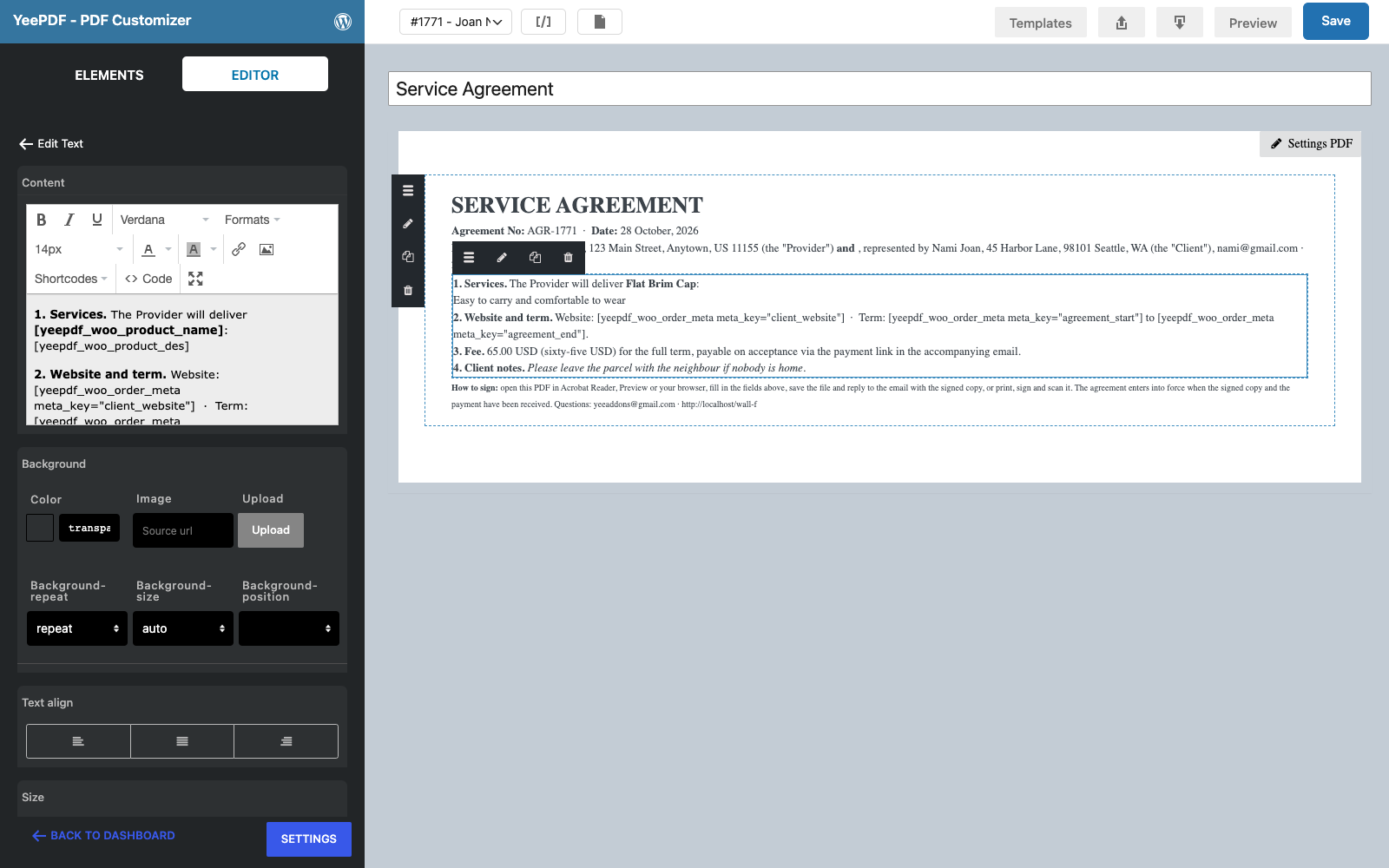Click the text color A button

[x=148, y=249]
